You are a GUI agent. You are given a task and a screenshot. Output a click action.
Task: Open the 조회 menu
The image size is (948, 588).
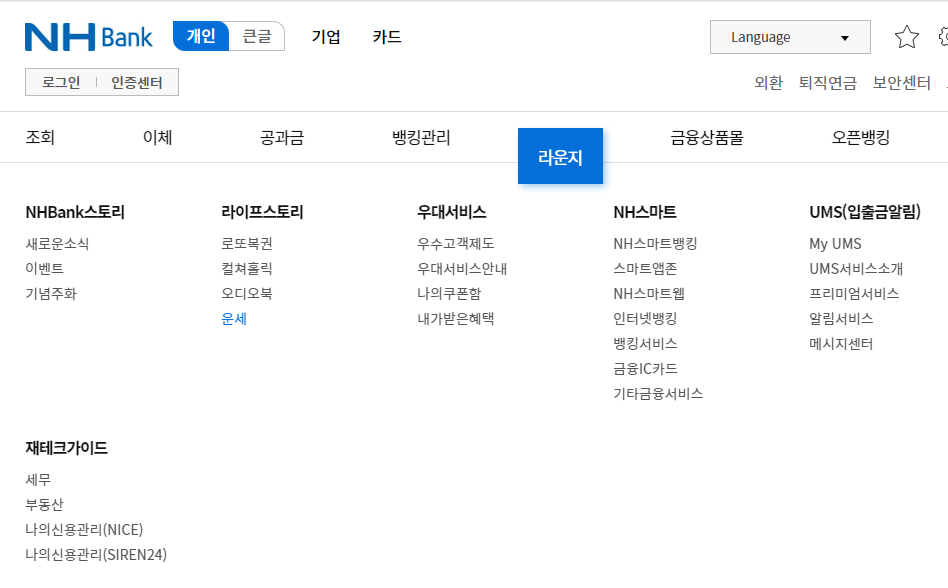[40, 137]
